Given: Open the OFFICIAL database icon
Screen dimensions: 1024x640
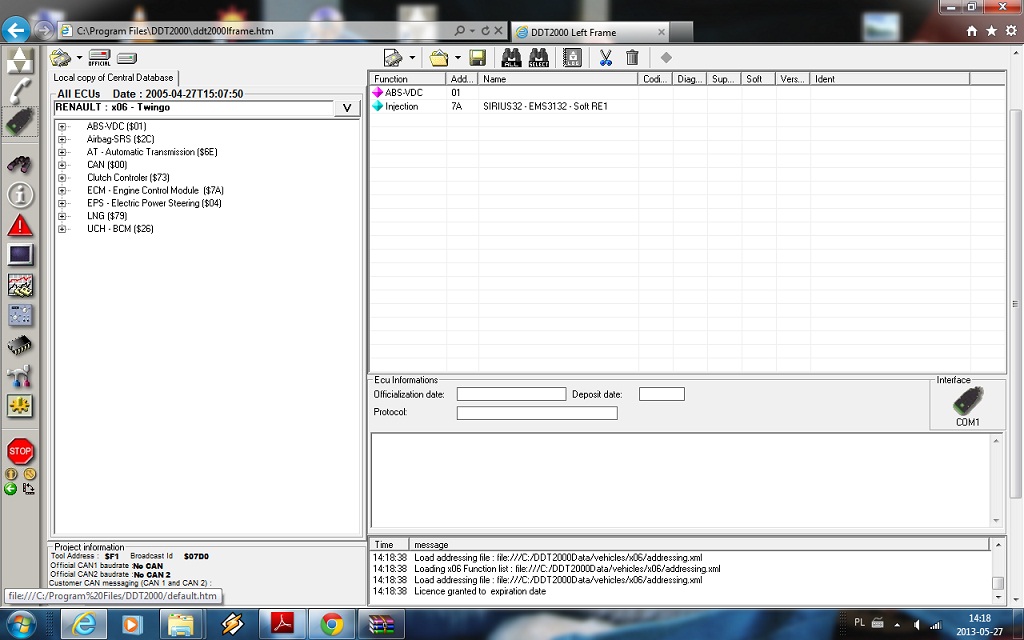Looking at the screenshot, I should (x=99, y=58).
